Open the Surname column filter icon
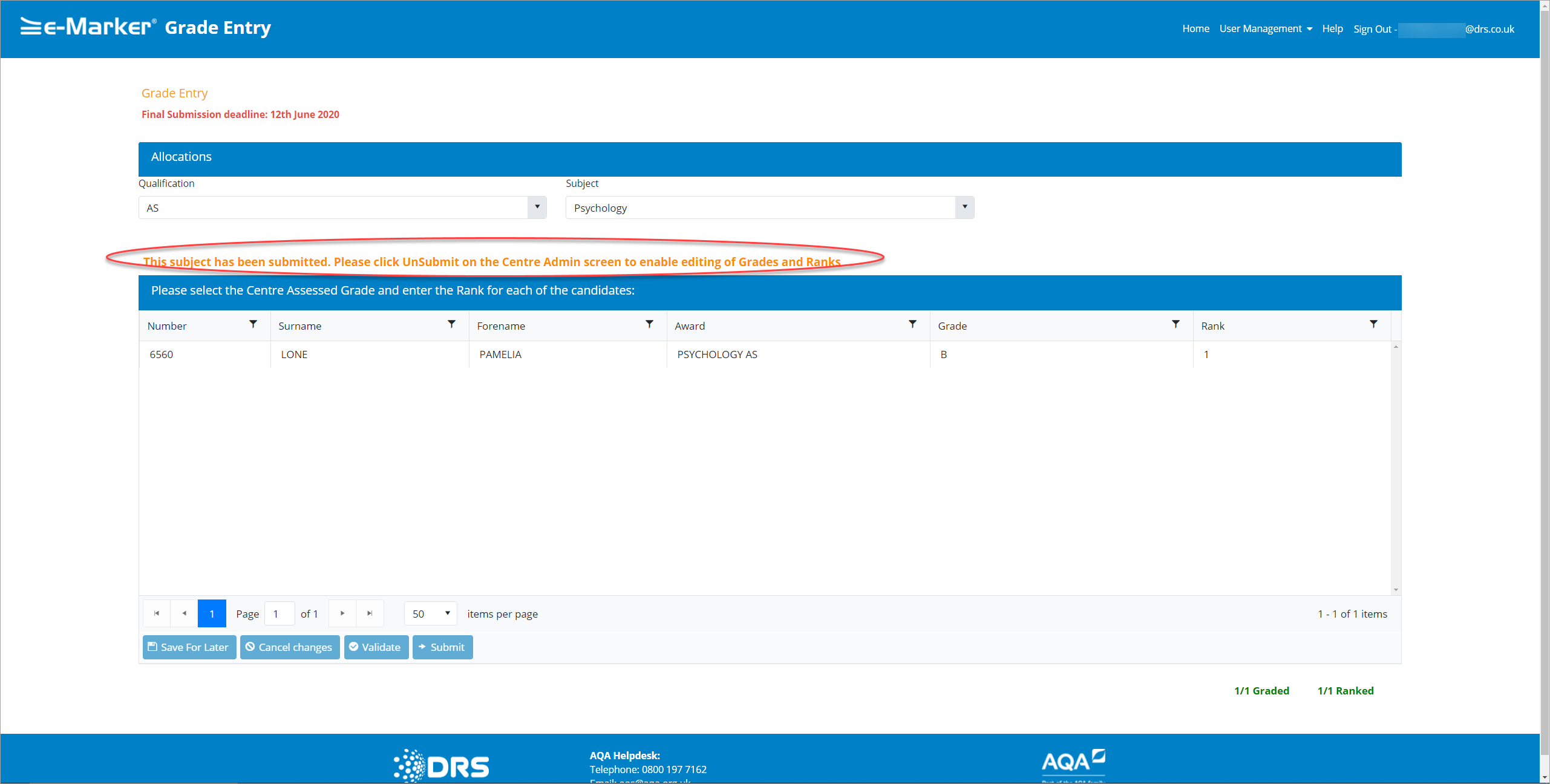Viewport: 1550px width, 784px height. pyautogui.click(x=451, y=325)
